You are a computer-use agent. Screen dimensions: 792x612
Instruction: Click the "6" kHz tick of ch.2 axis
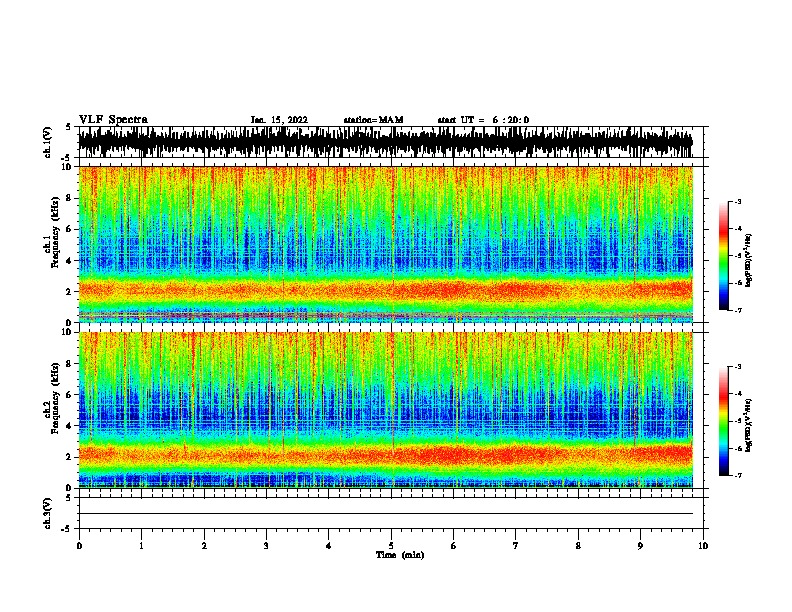pos(70,394)
